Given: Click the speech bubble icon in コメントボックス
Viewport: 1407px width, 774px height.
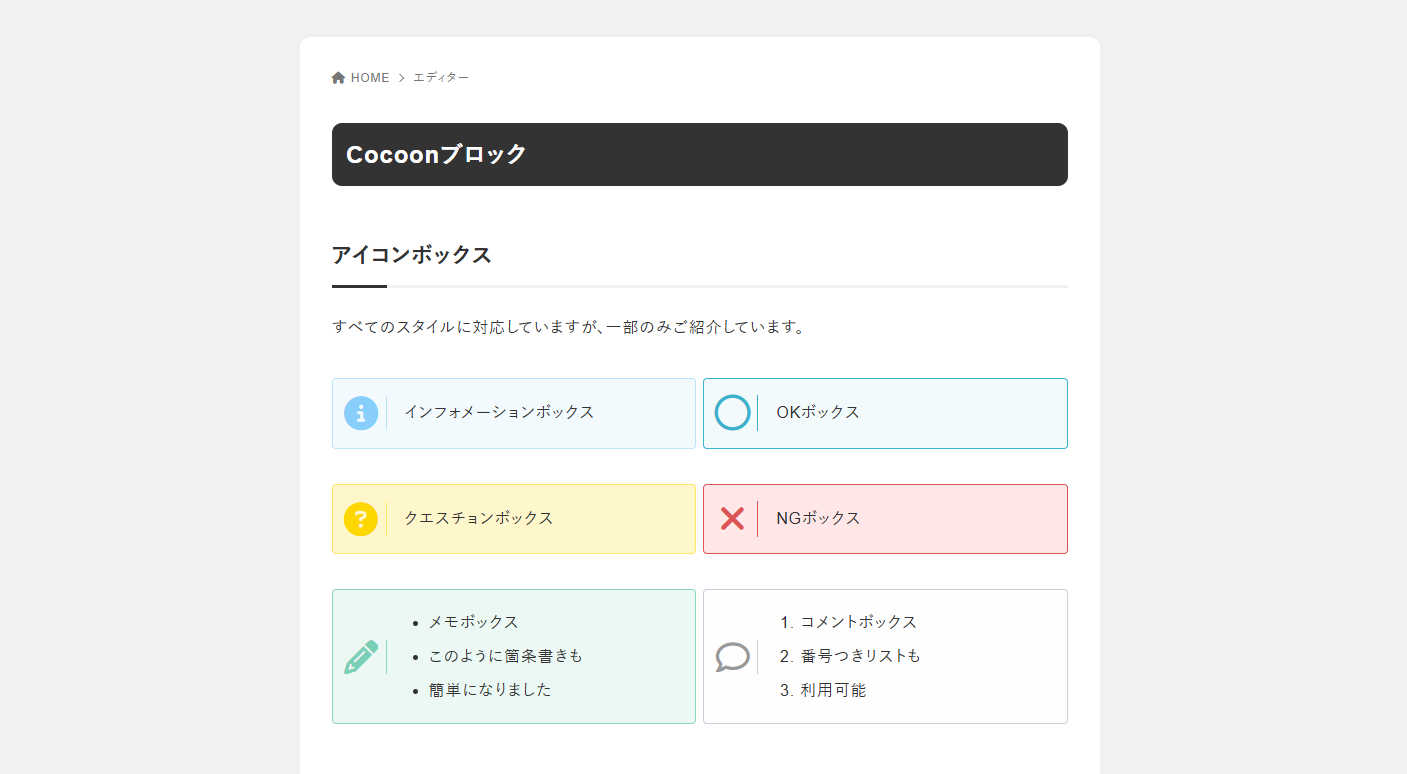Looking at the screenshot, I should click(732, 656).
